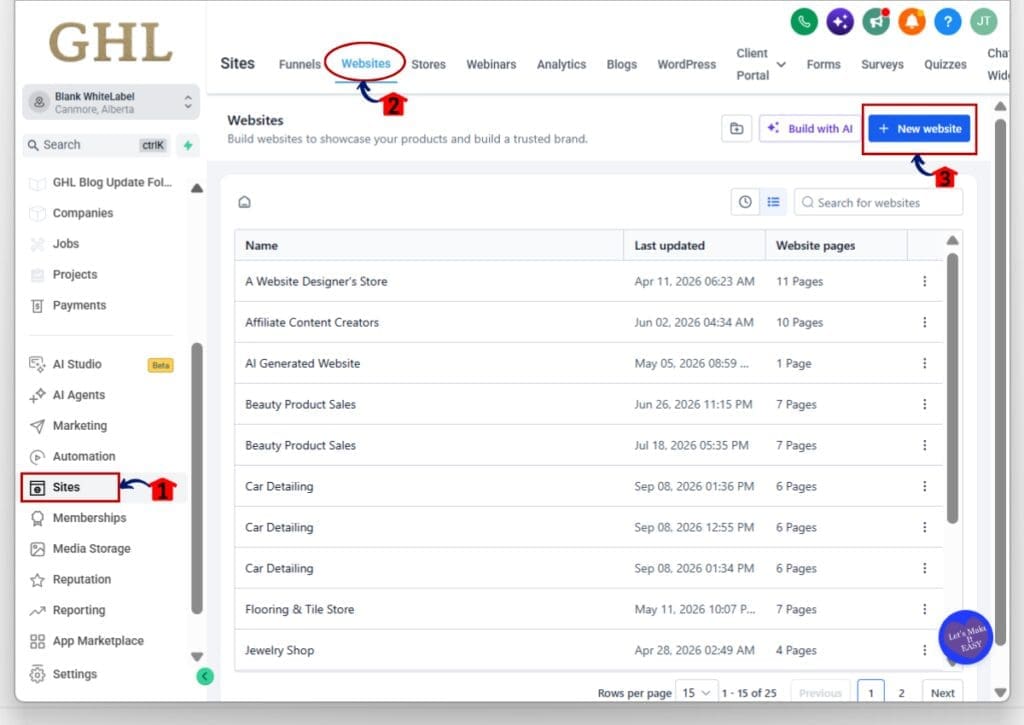The image size is (1024, 725).
Task: Switch to the Funnels tab
Action: [x=299, y=64]
